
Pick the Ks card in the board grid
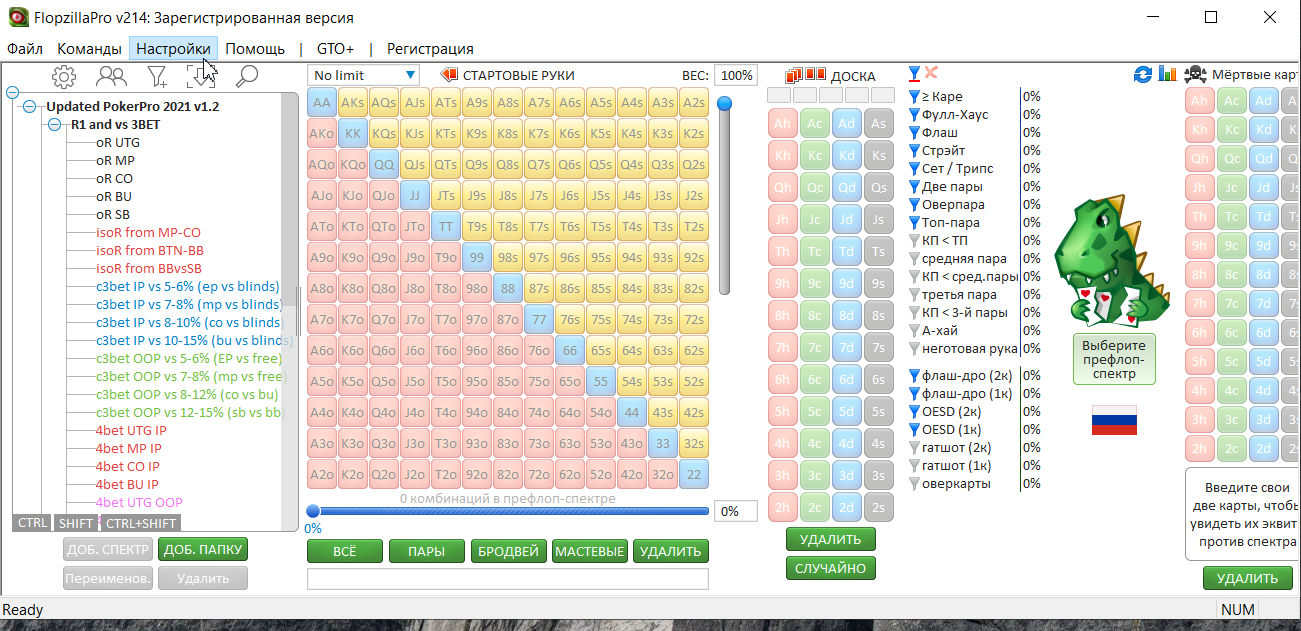point(878,156)
